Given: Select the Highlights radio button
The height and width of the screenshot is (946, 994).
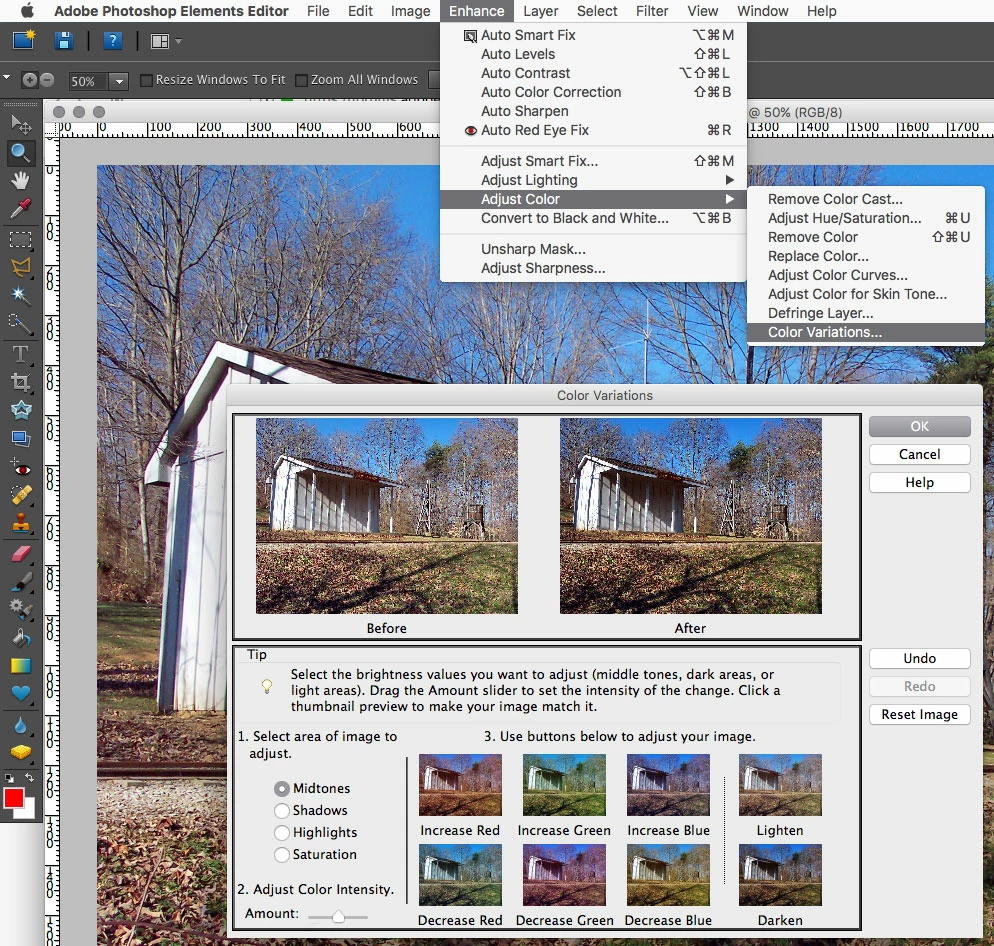Looking at the screenshot, I should click(281, 833).
